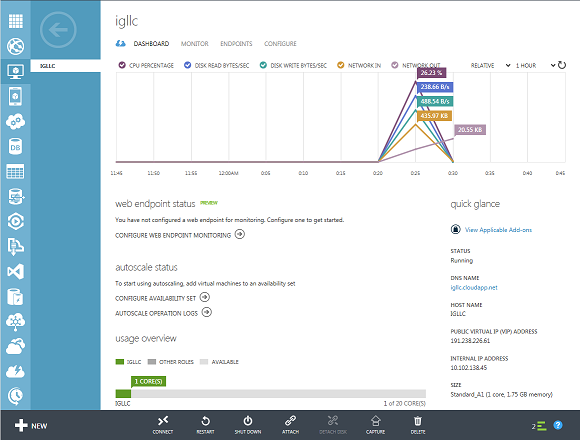Screen dimensions: 580x440
Task: Click the 435.07 KB chart data label
Action: tap(434, 116)
